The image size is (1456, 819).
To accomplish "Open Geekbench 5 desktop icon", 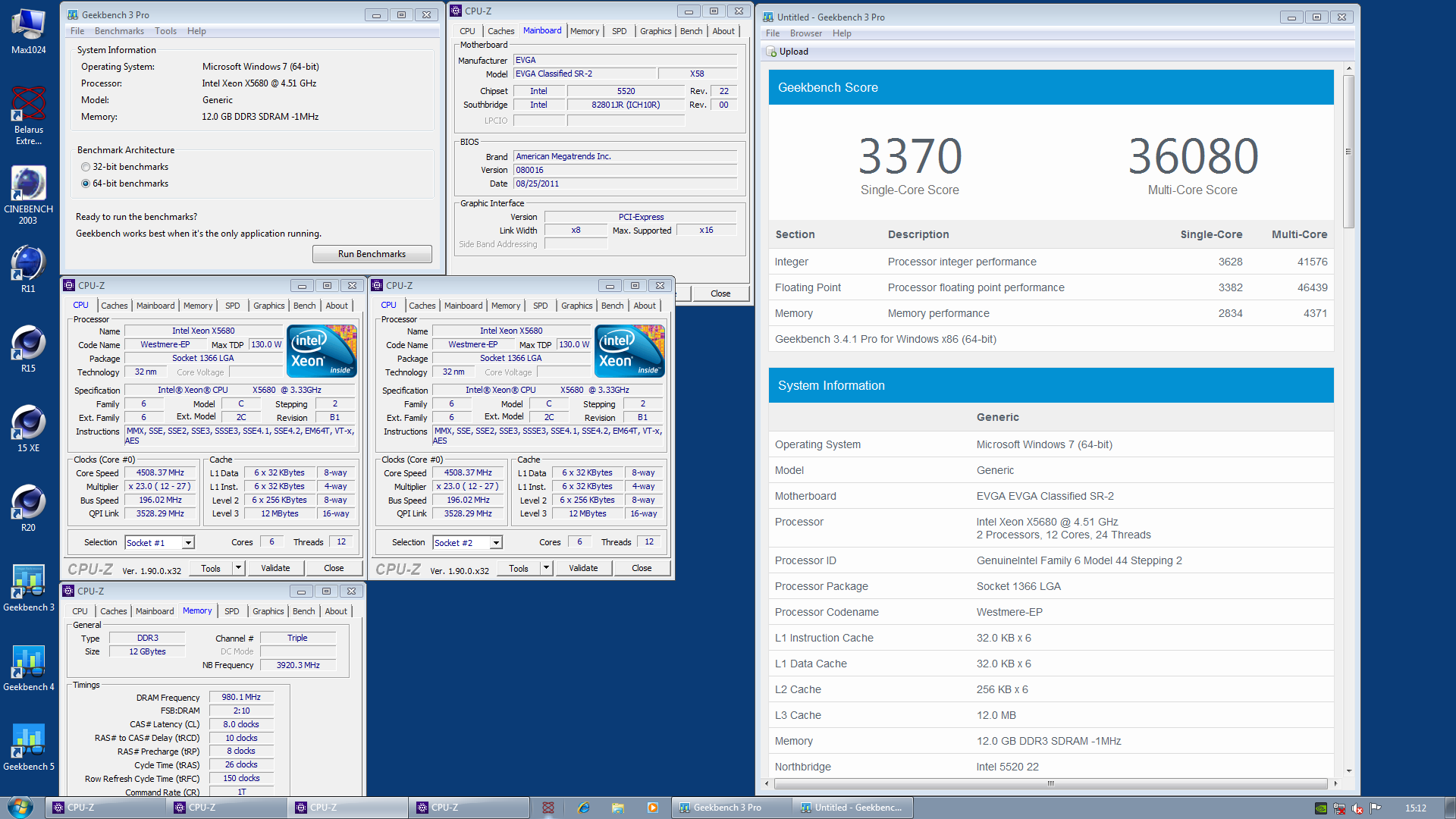I will [x=28, y=747].
